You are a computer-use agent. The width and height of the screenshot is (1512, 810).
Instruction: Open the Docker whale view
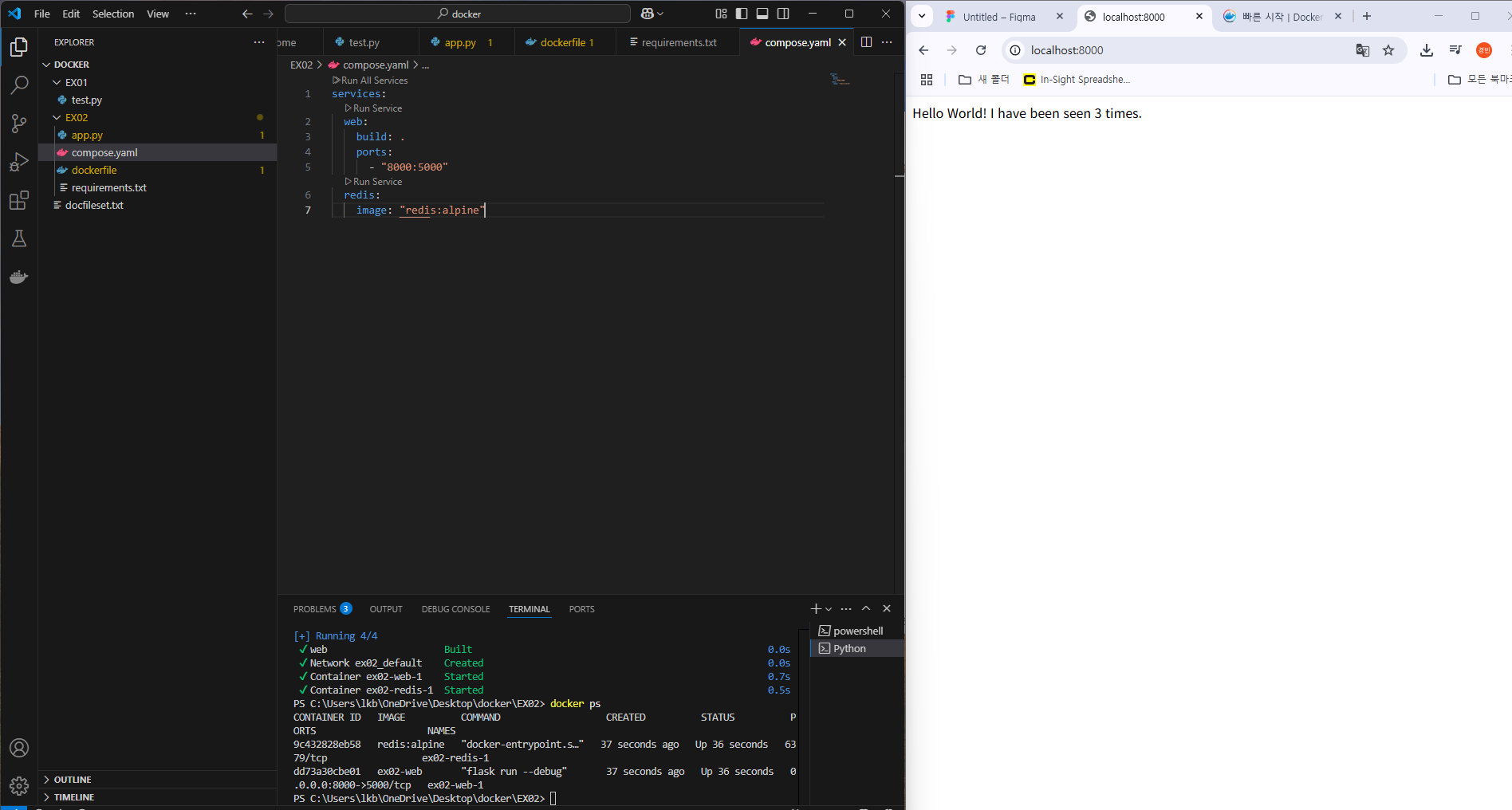tap(19, 277)
